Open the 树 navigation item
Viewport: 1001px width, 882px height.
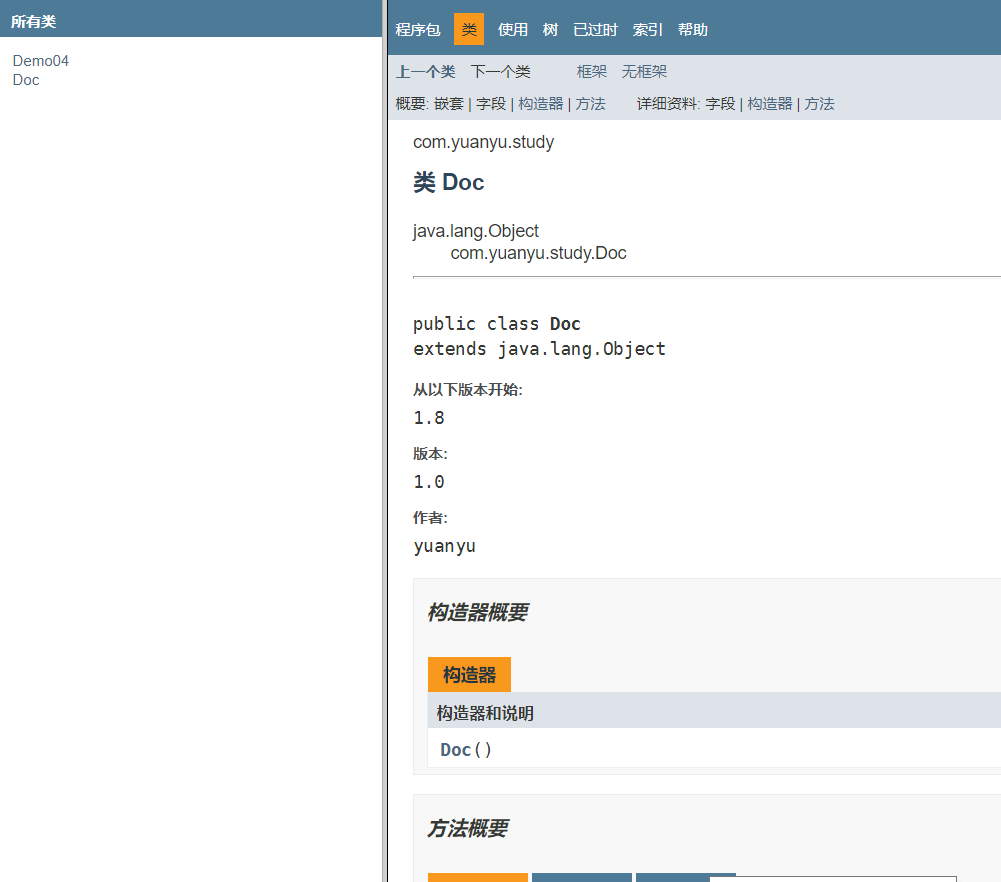click(550, 29)
